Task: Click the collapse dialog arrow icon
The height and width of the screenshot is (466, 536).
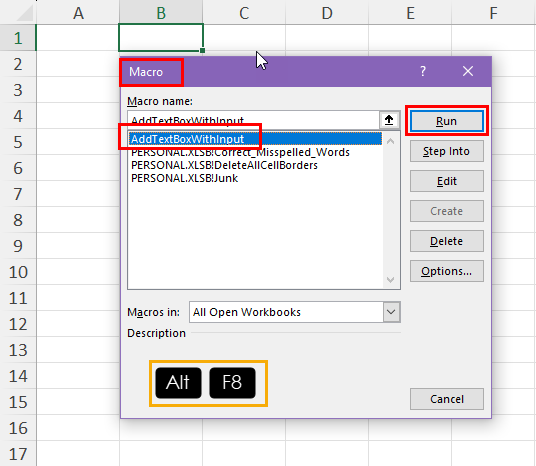Action: coord(389,120)
